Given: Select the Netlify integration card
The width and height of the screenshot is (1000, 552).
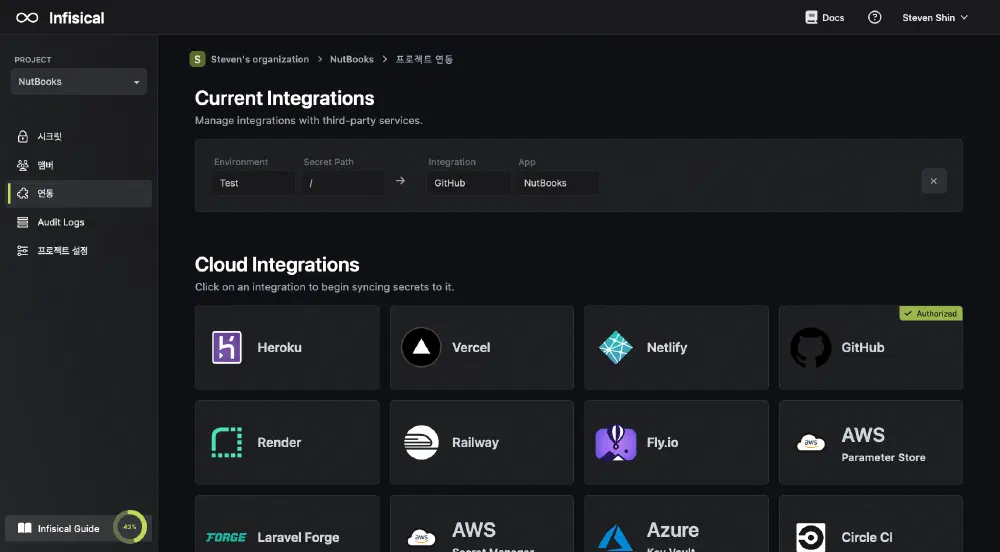Looking at the screenshot, I should pyautogui.click(x=676, y=347).
